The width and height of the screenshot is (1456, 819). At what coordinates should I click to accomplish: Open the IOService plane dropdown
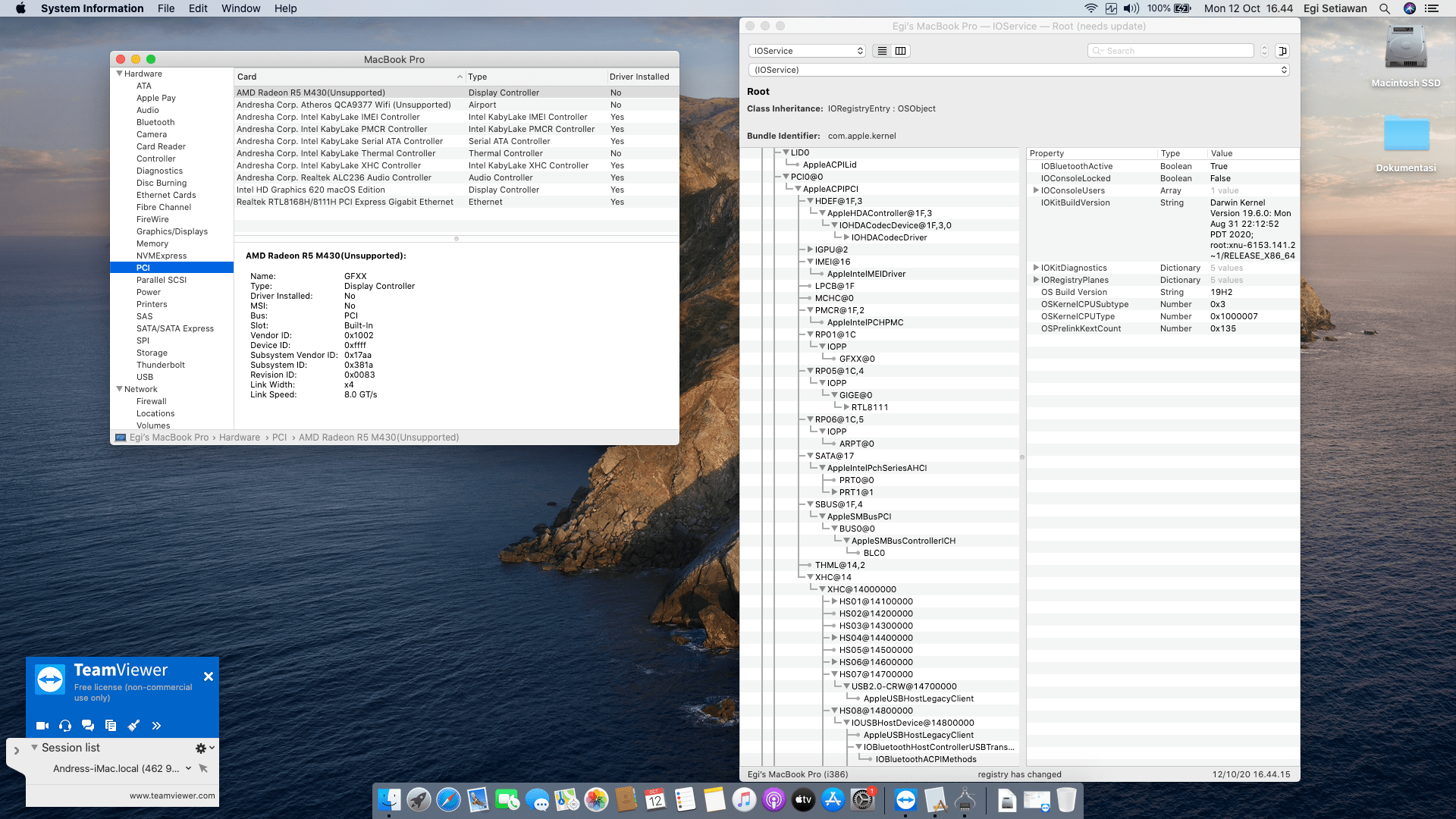[808, 51]
